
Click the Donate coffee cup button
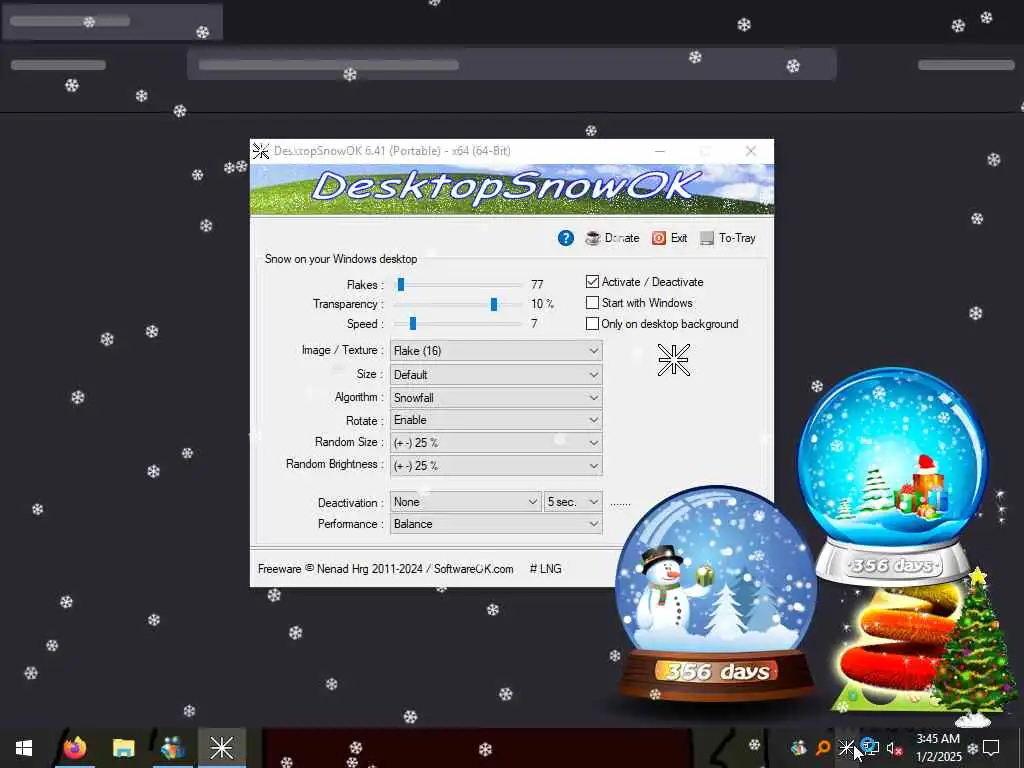click(x=612, y=238)
